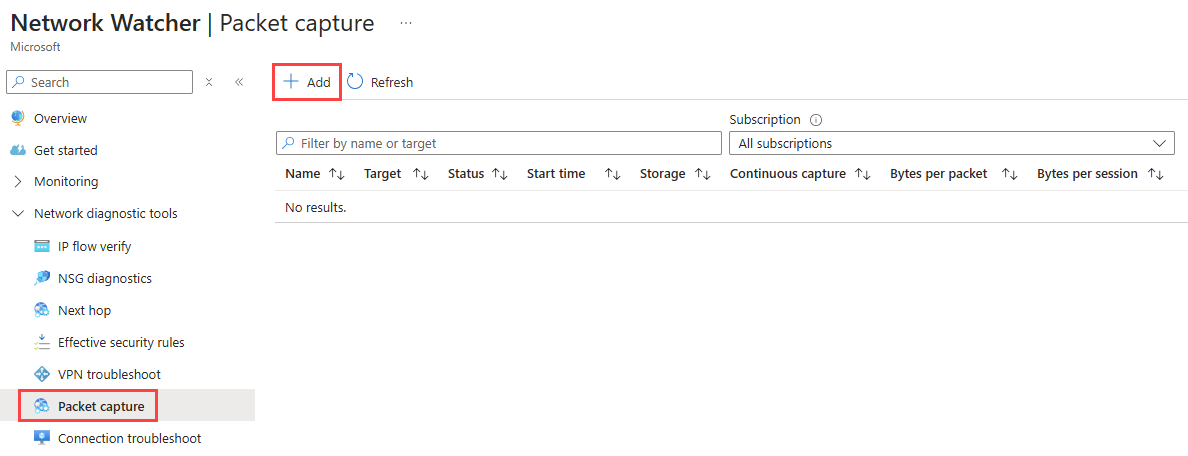Open NSG diagnostics tool icon
1188x456 pixels.
click(42, 278)
